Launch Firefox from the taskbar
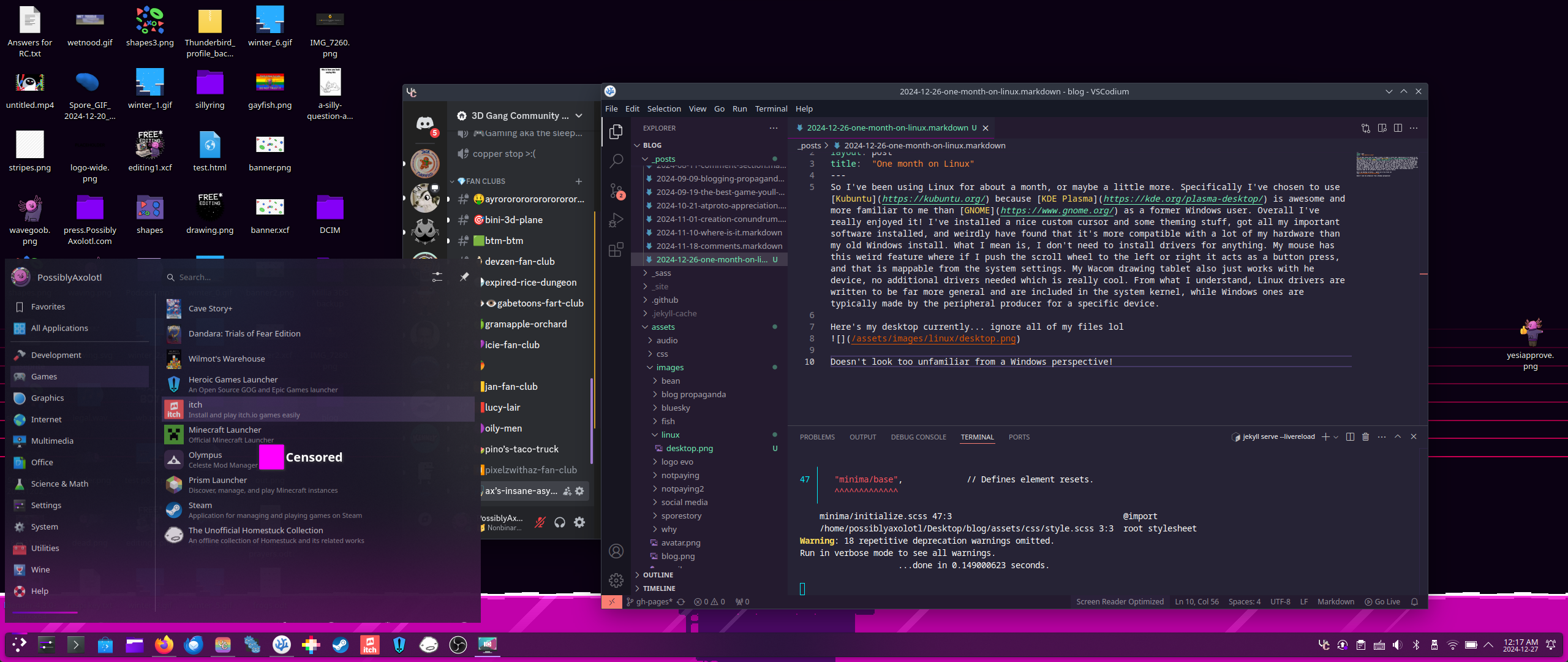The image size is (1568, 662). 164,645
